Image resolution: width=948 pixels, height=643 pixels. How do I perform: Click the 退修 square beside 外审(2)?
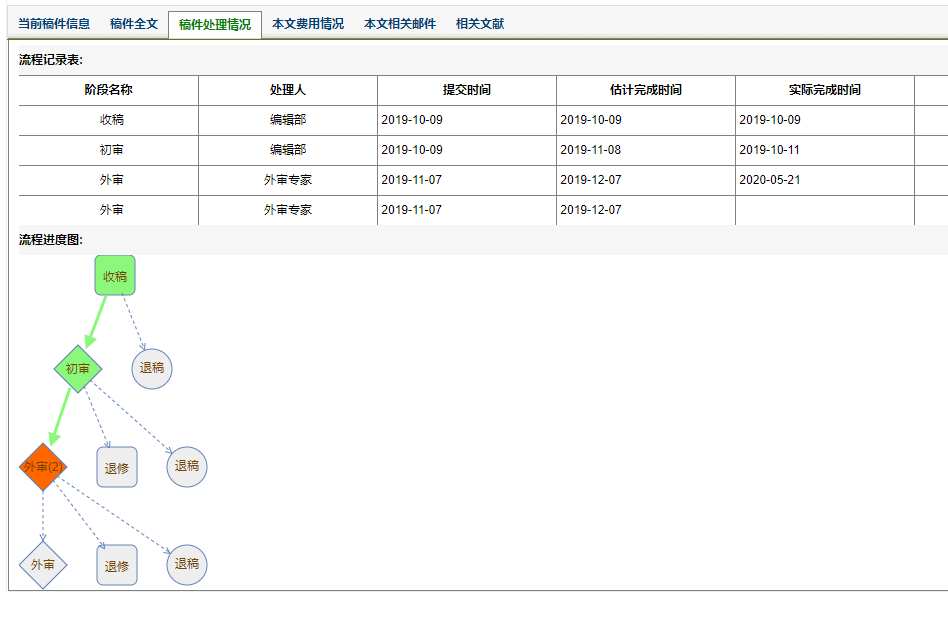[117, 467]
